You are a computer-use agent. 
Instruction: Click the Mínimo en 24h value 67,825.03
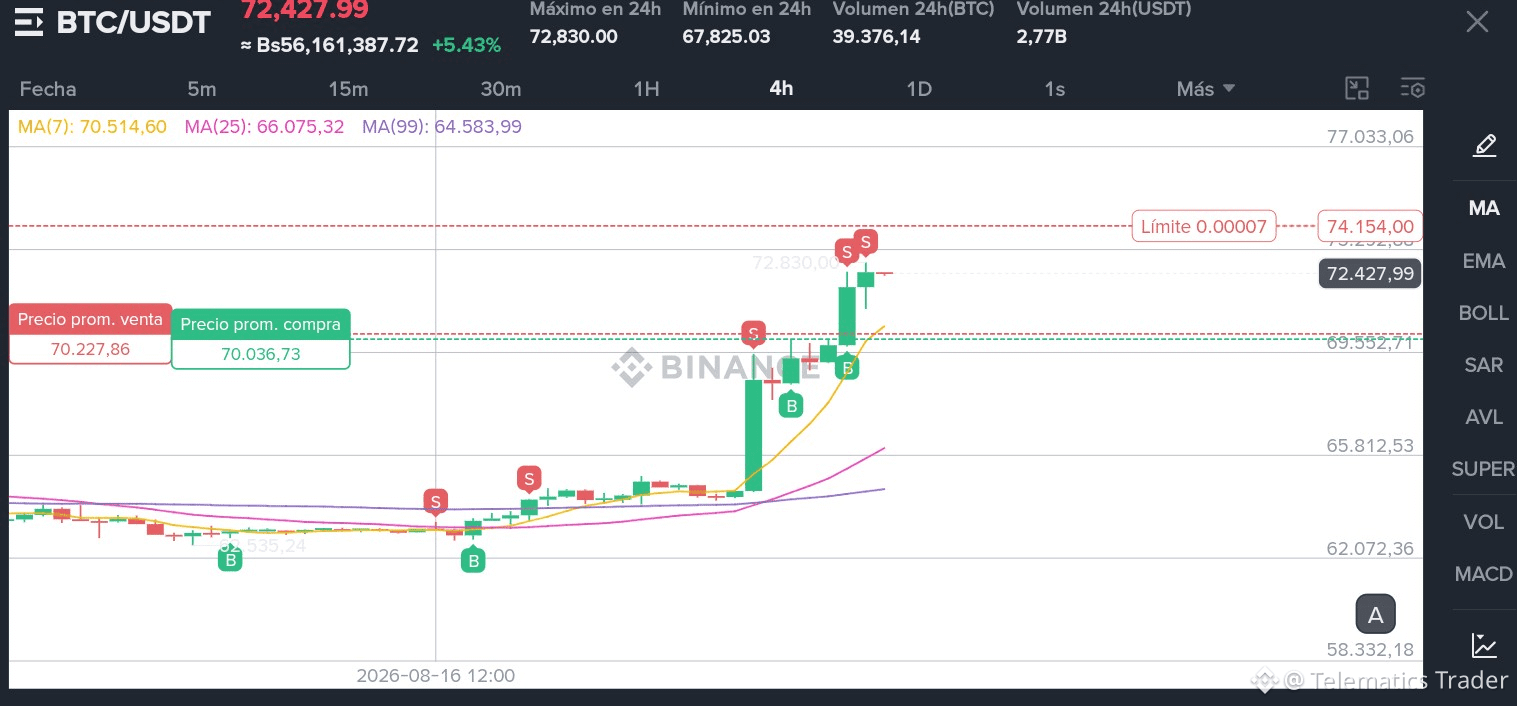tap(726, 37)
